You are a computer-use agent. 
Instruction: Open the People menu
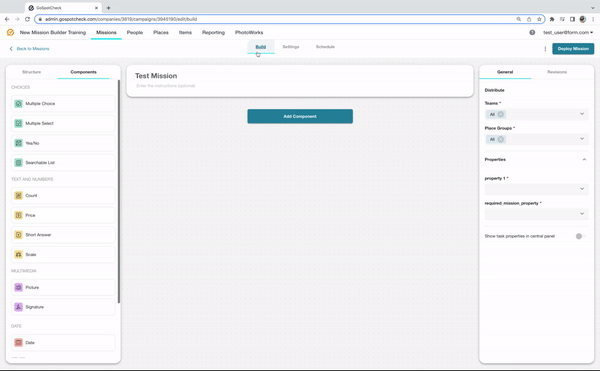coord(135,33)
